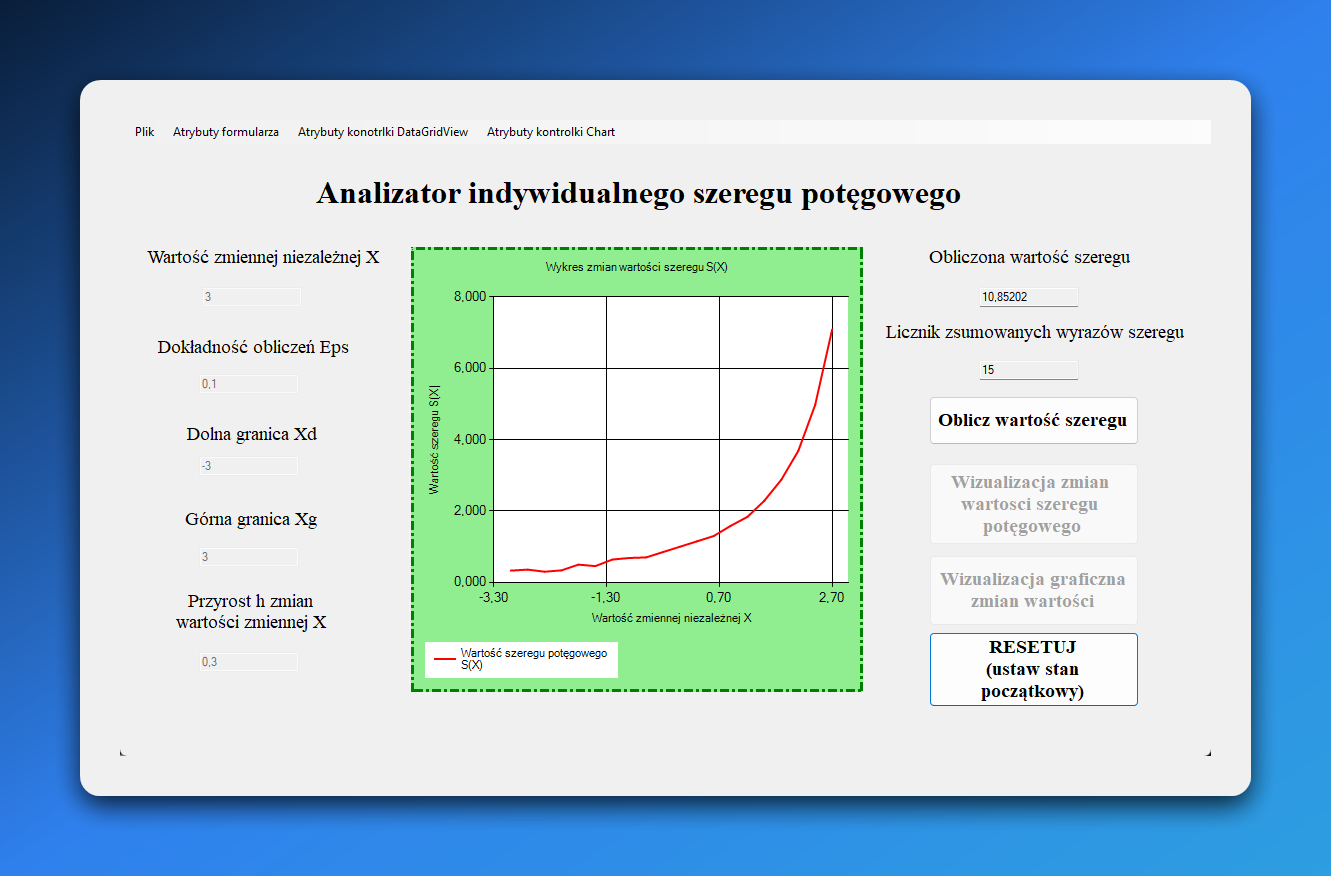Click label Przyrost h zmian wartości zmiennej X
The width and height of the screenshot is (1331, 876).
251,612
